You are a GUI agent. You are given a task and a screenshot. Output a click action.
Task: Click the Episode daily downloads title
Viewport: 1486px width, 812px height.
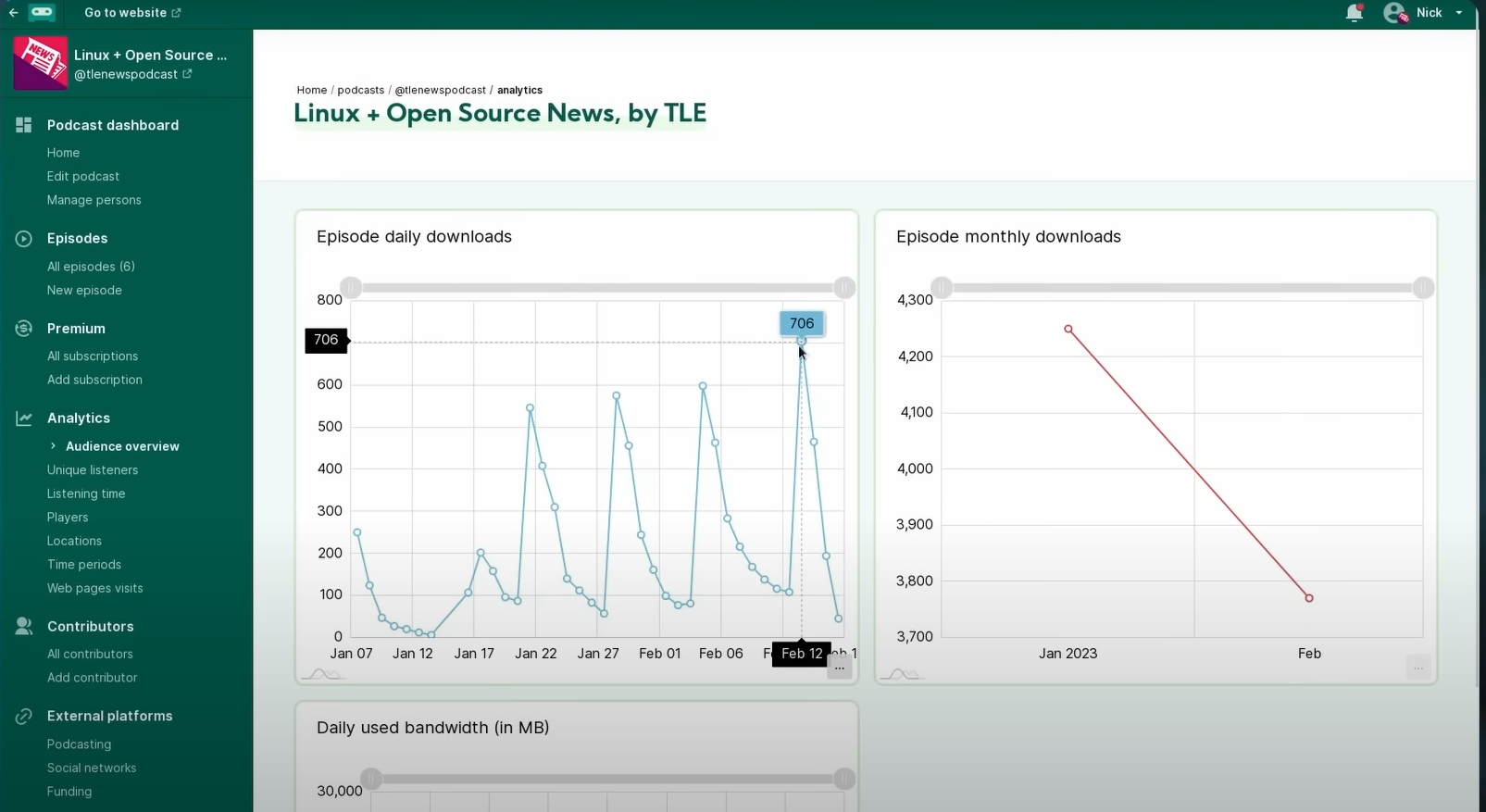414,237
